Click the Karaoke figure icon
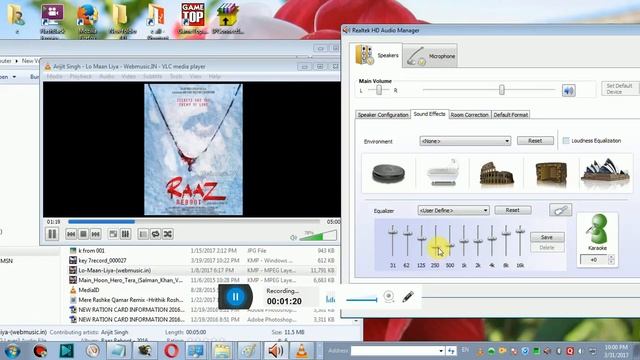Viewport: 640px width, 360px height. pos(597,229)
